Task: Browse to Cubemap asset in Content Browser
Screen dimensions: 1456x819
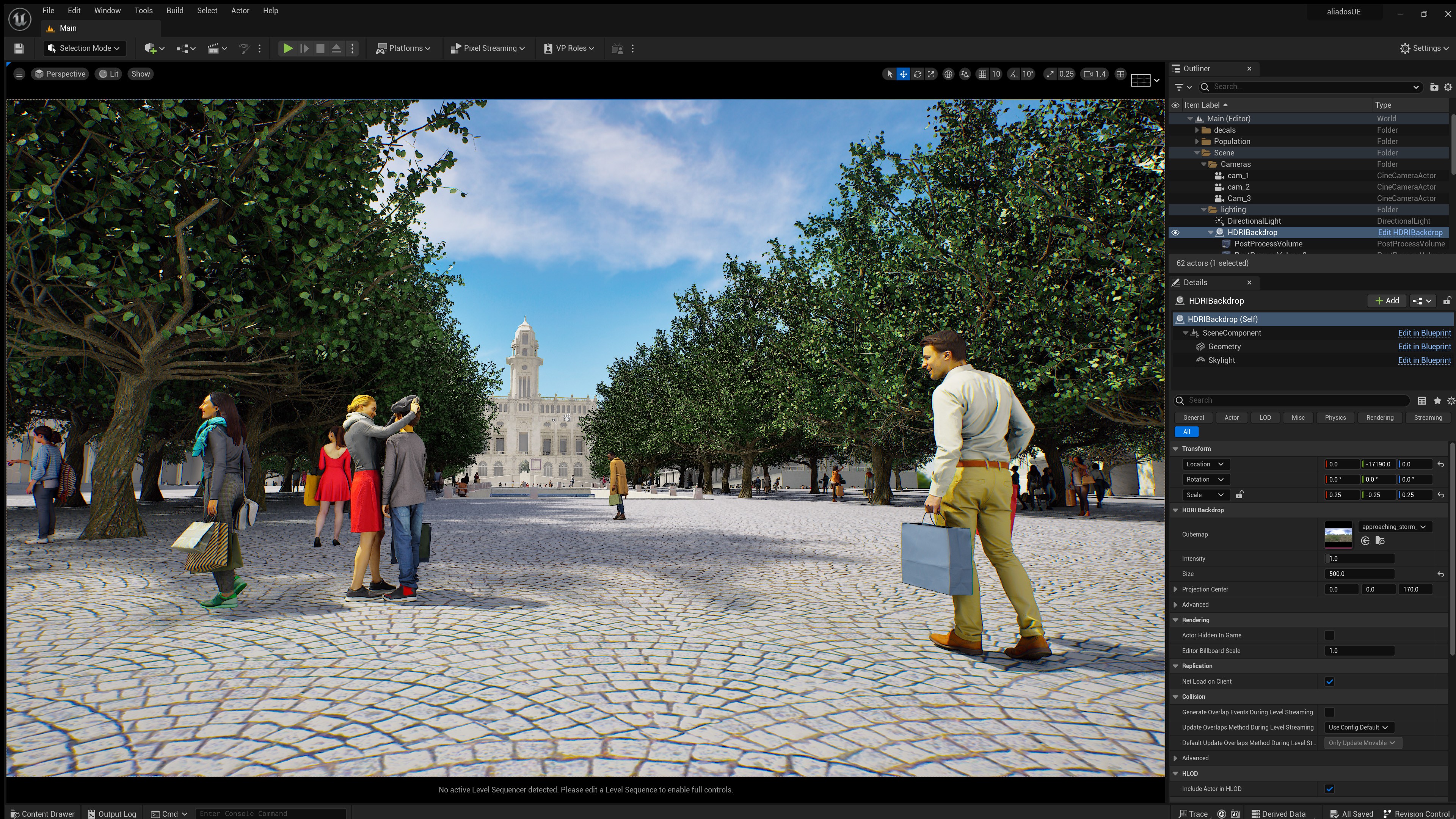Action: [1380, 541]
